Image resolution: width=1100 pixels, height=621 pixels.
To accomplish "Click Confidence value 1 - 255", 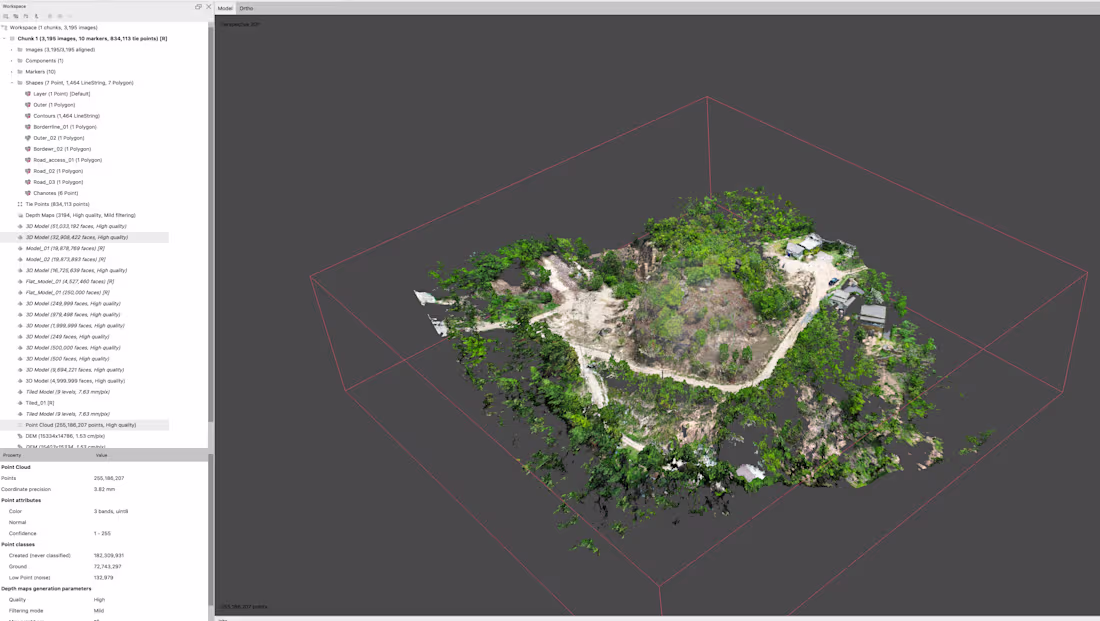I will [x=102, y=533].
